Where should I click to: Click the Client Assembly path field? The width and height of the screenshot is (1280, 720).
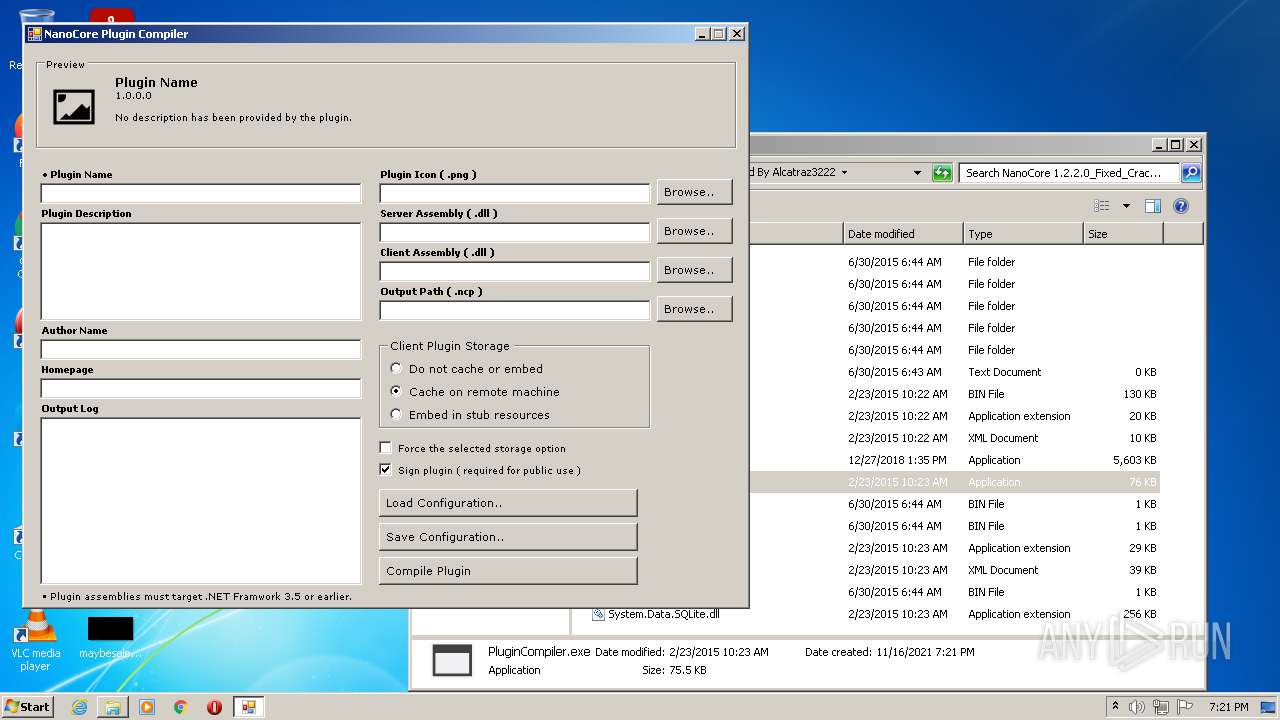pos(515,271)
